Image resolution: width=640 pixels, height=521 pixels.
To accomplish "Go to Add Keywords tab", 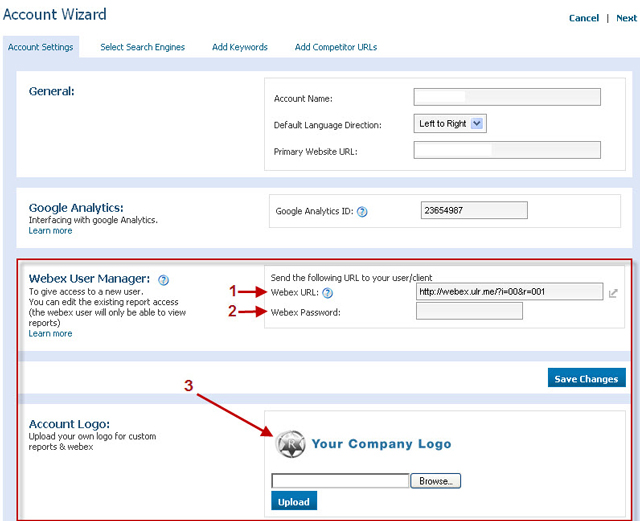I will 240,47.
